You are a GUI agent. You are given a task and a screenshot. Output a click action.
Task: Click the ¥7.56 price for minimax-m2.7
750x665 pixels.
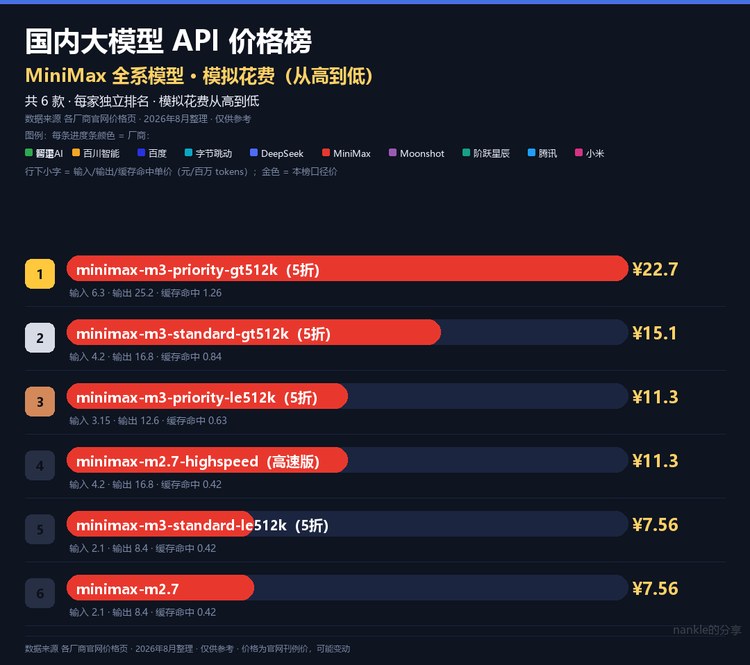click(655, 589)
